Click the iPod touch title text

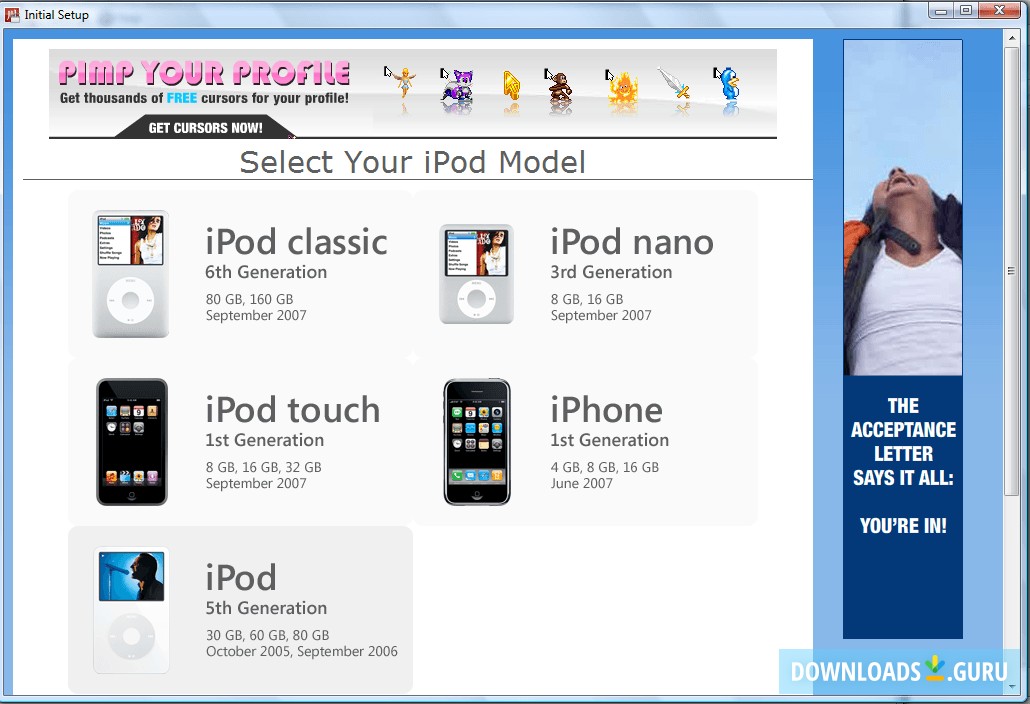(x=293, y=410)
